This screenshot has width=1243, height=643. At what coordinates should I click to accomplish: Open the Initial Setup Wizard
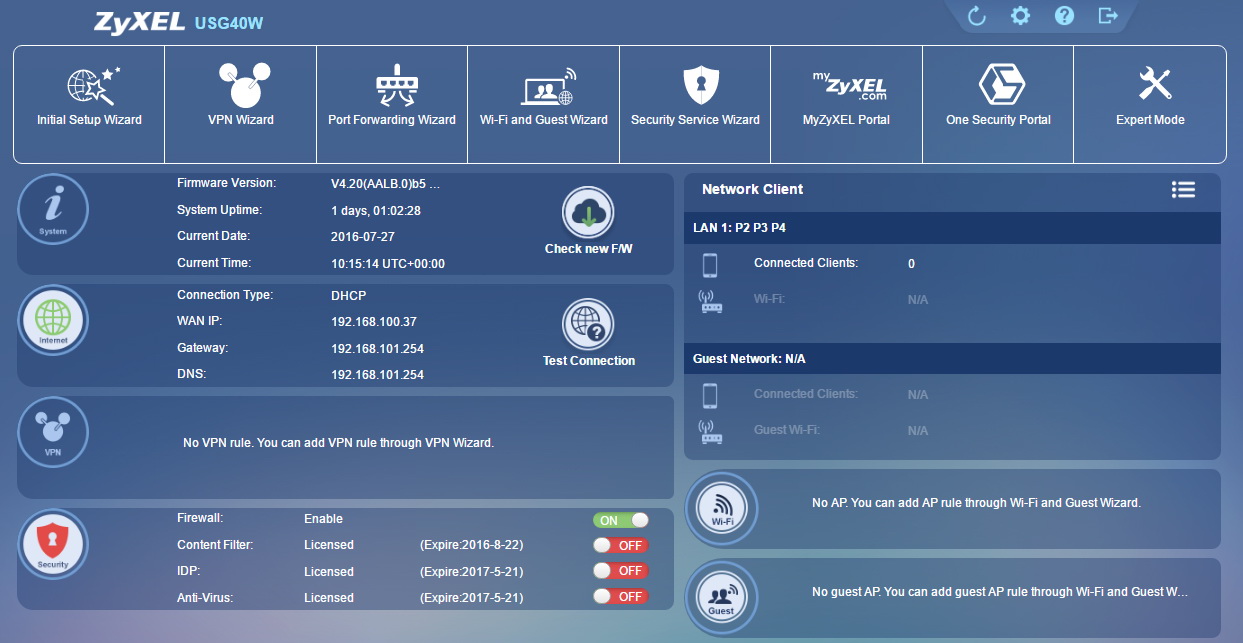(x=88, y=104)
